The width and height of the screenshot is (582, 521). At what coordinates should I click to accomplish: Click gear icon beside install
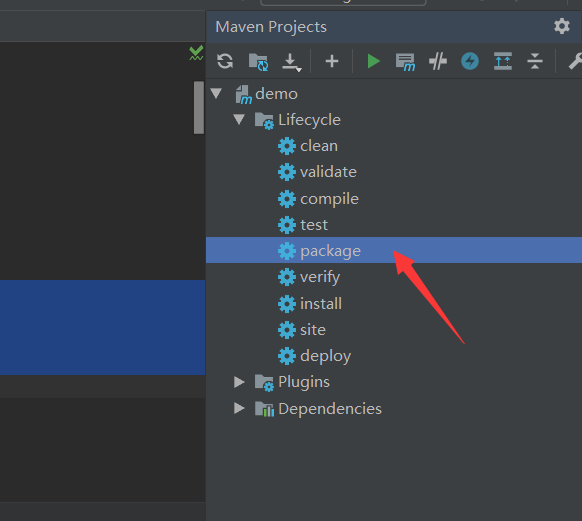tap(287, 304)
